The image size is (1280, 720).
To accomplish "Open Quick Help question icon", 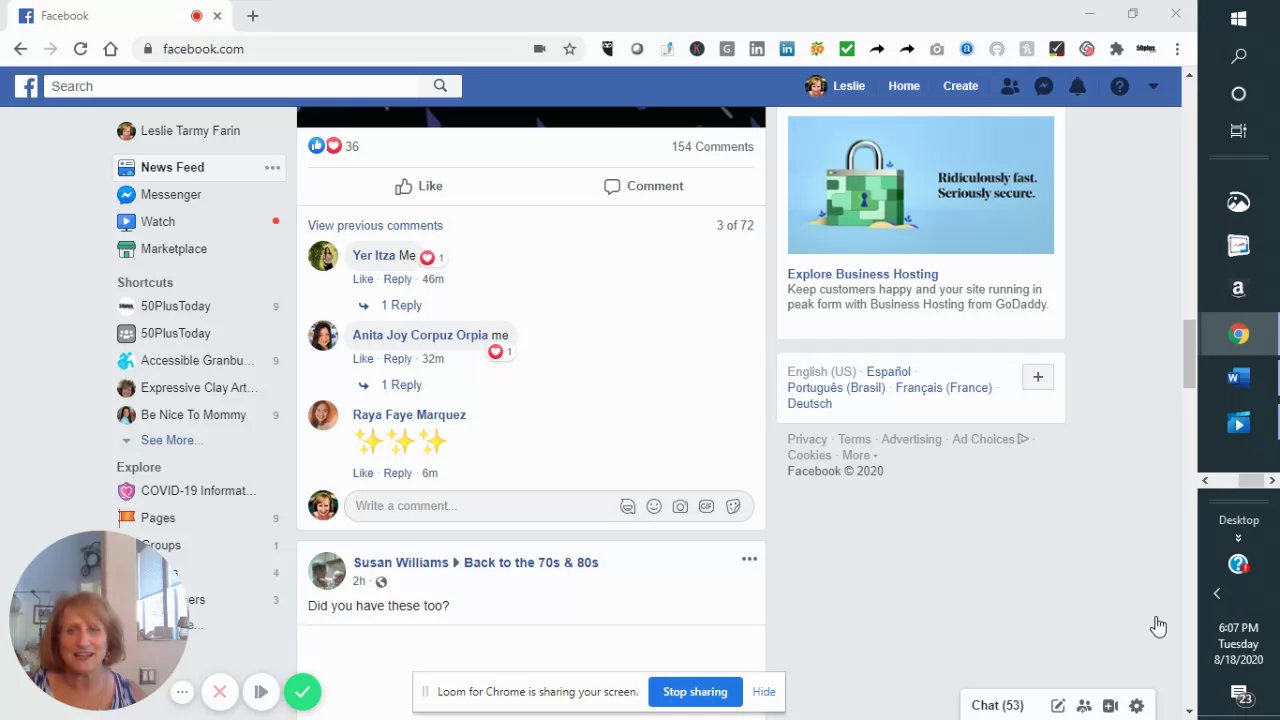I will tap(1119, 86).
